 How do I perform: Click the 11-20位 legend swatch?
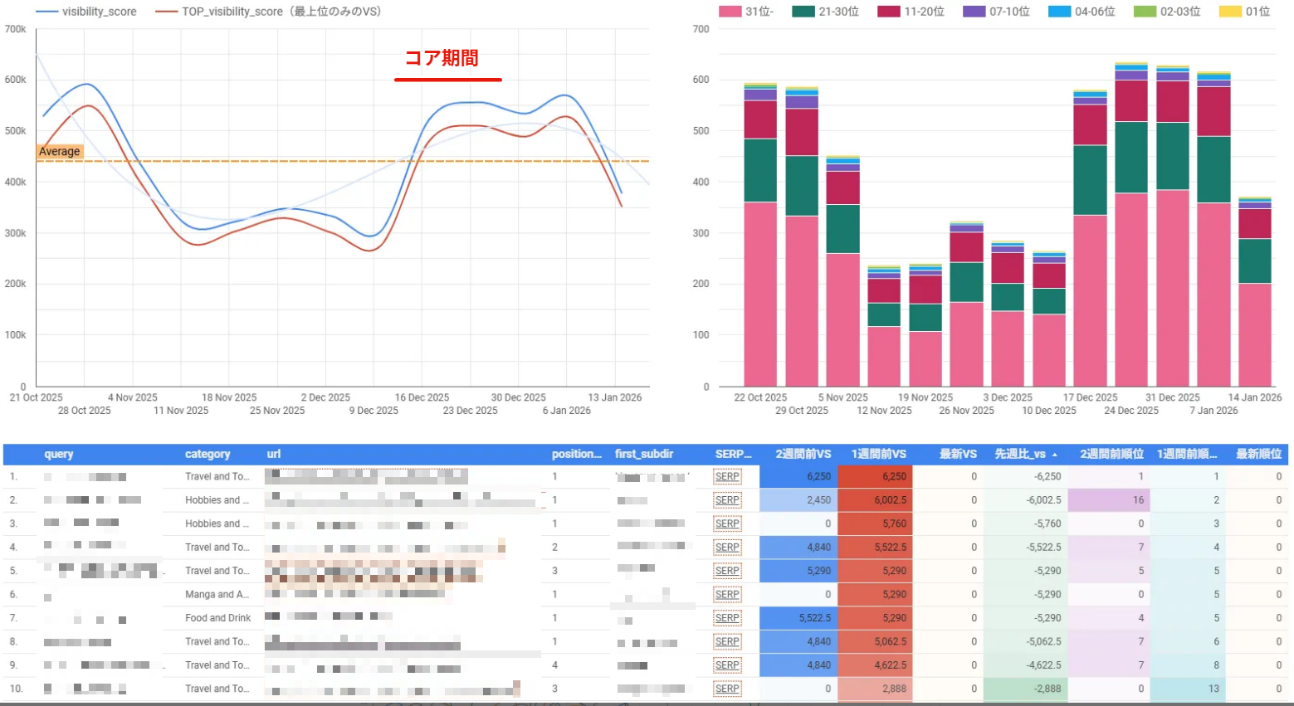click(x=890, y=12)
